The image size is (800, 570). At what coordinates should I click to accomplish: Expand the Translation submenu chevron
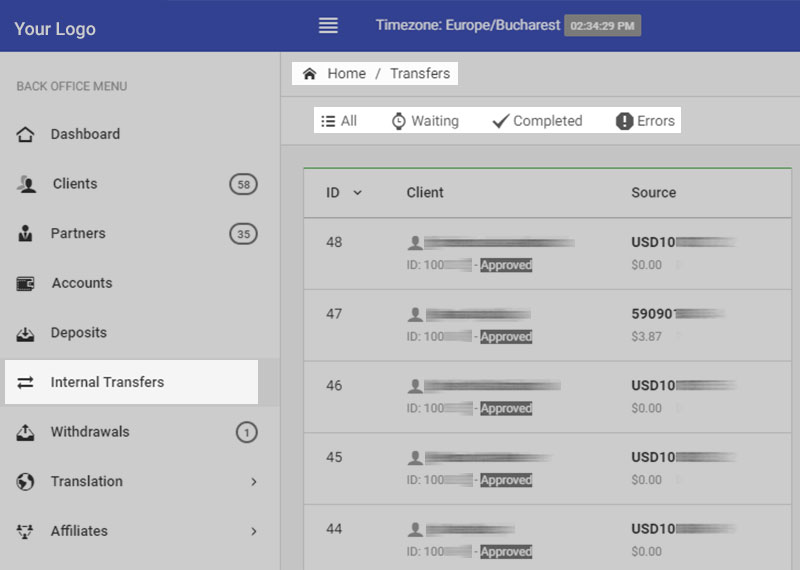click(254, 482)
